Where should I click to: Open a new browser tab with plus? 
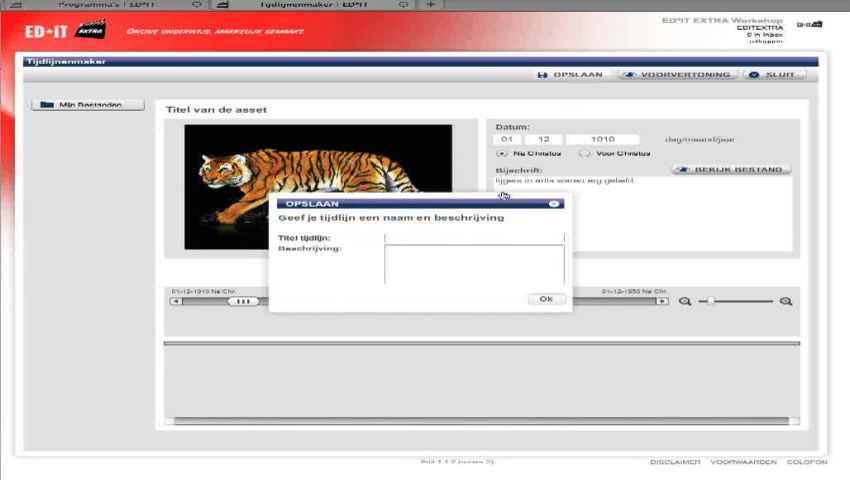430,4
